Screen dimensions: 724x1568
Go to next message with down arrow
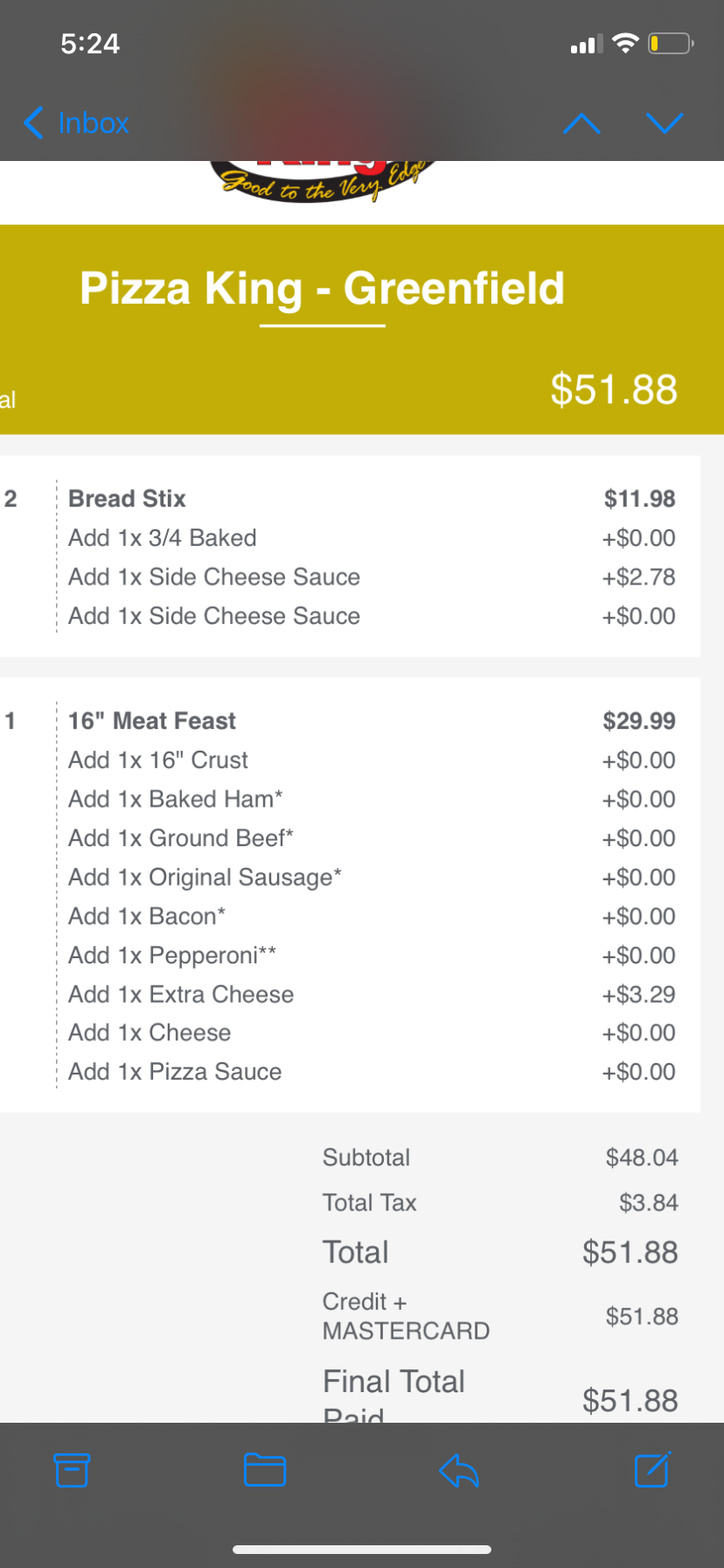click(665, 123)
